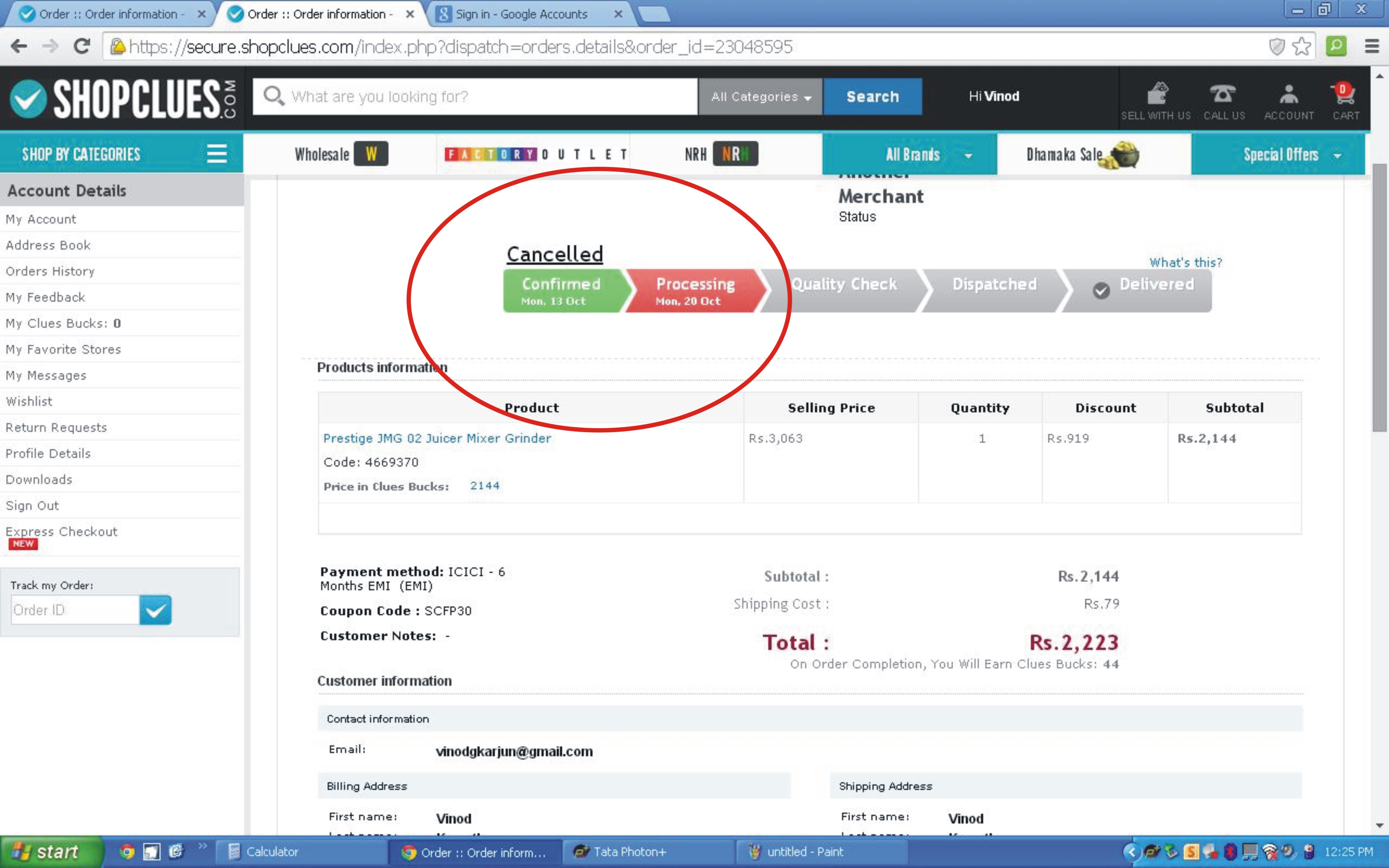Open My Feedback sidebar link
This screenshot has height=868, width=1389.
tap(45, 297)
